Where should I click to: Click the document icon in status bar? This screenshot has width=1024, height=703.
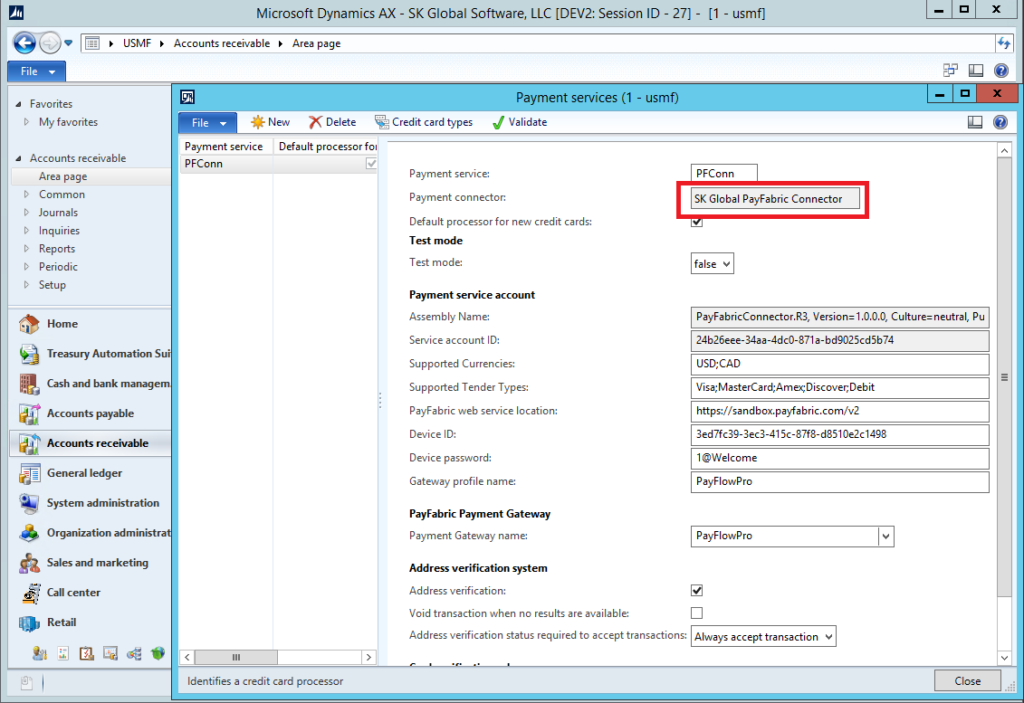pos(26,683)
